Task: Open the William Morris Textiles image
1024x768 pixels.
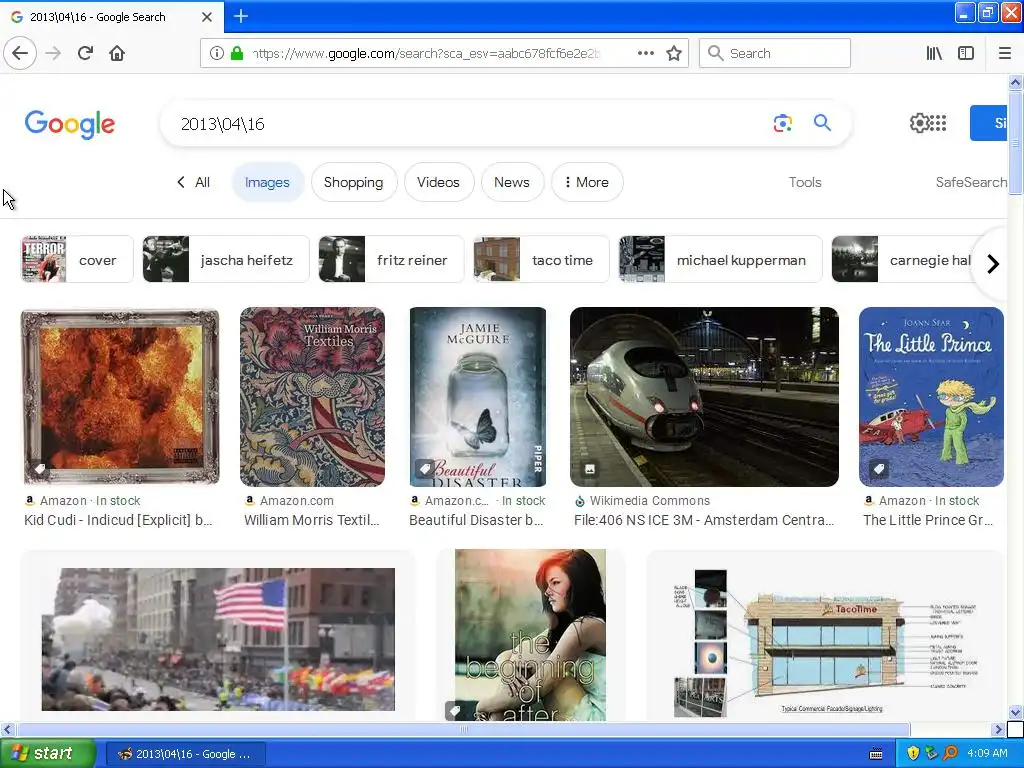Action: coord(312,397)
